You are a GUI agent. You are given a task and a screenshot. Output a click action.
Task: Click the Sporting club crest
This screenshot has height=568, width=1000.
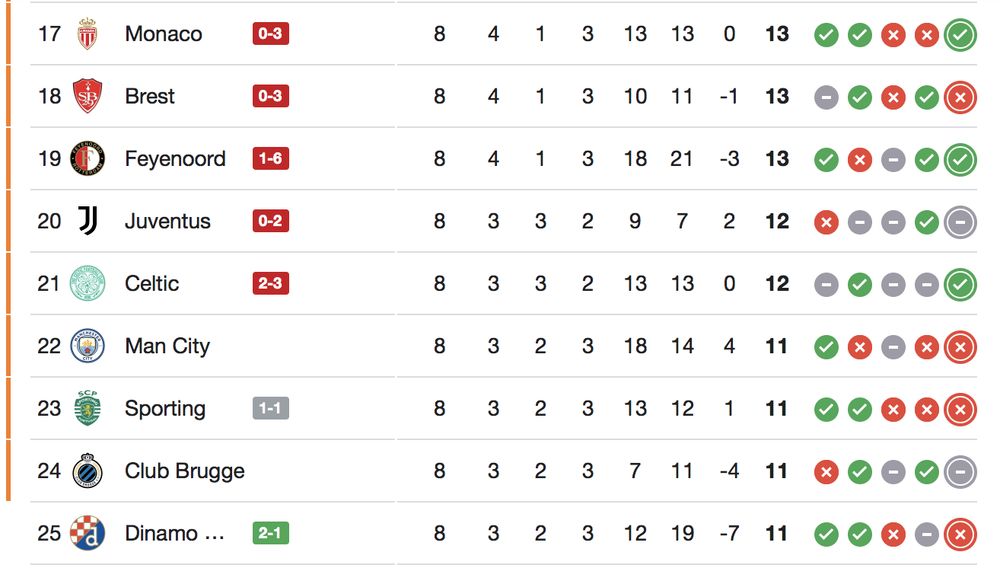[88, 408]
